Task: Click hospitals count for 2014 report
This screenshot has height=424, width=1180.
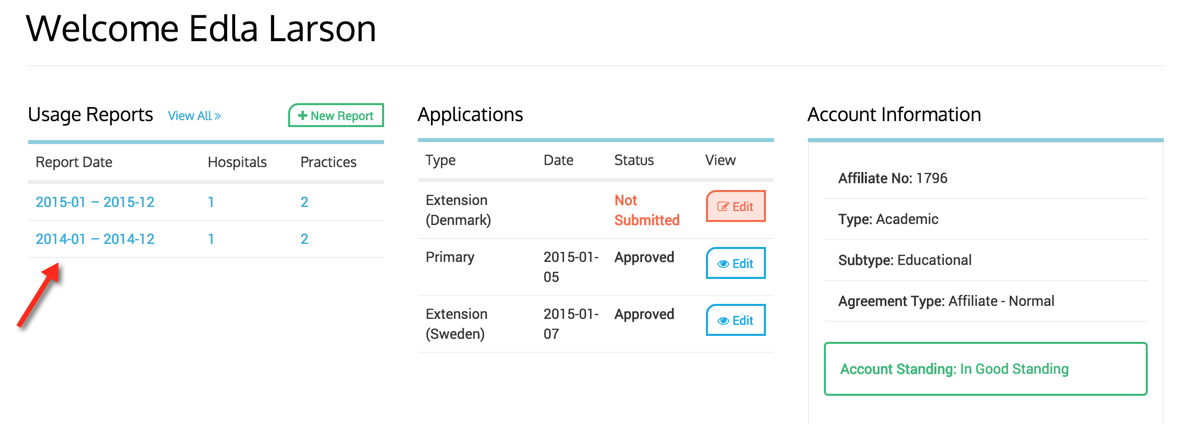Action: click(x=211, y=239)
